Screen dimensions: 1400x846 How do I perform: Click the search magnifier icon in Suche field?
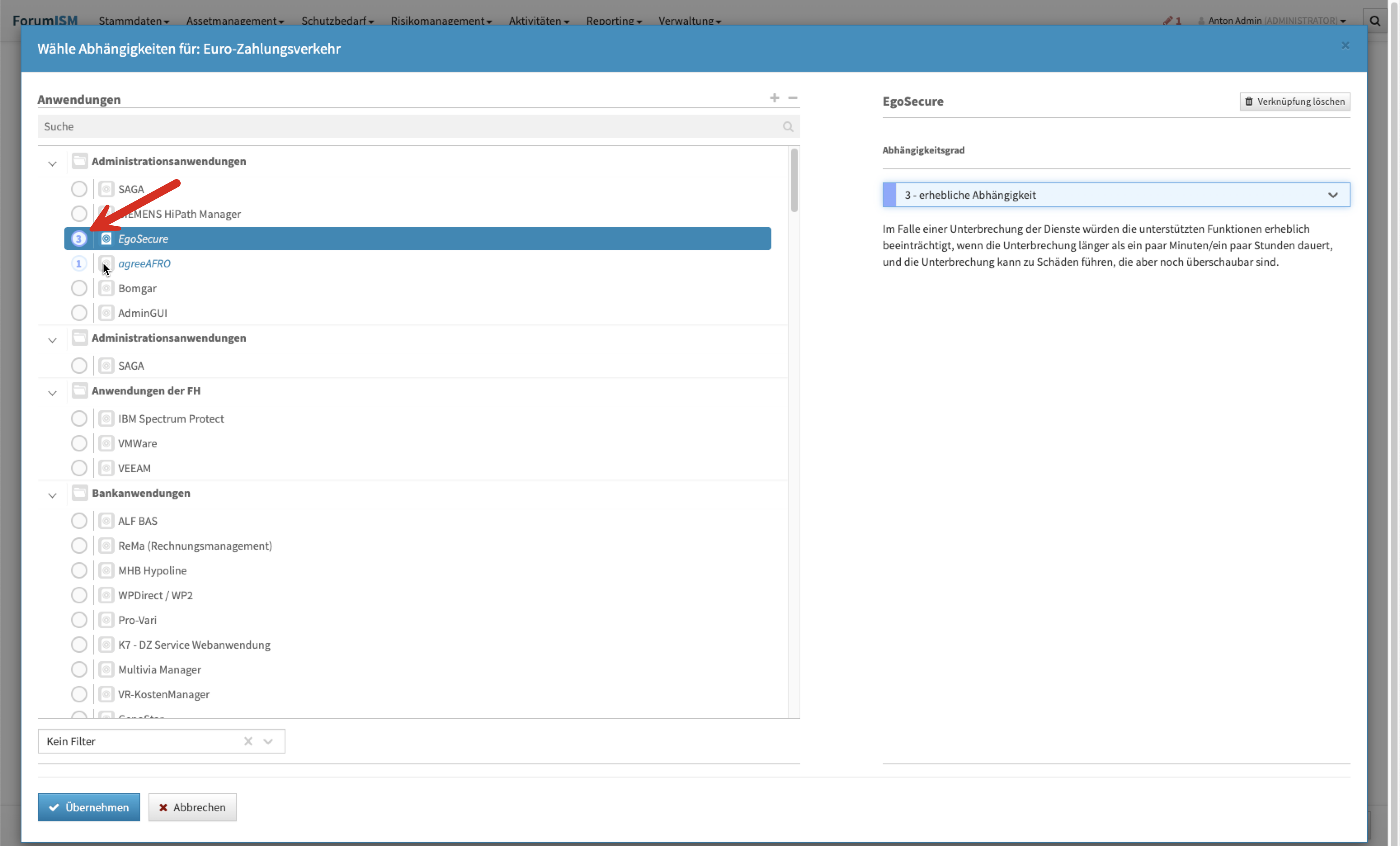point(787,126)
